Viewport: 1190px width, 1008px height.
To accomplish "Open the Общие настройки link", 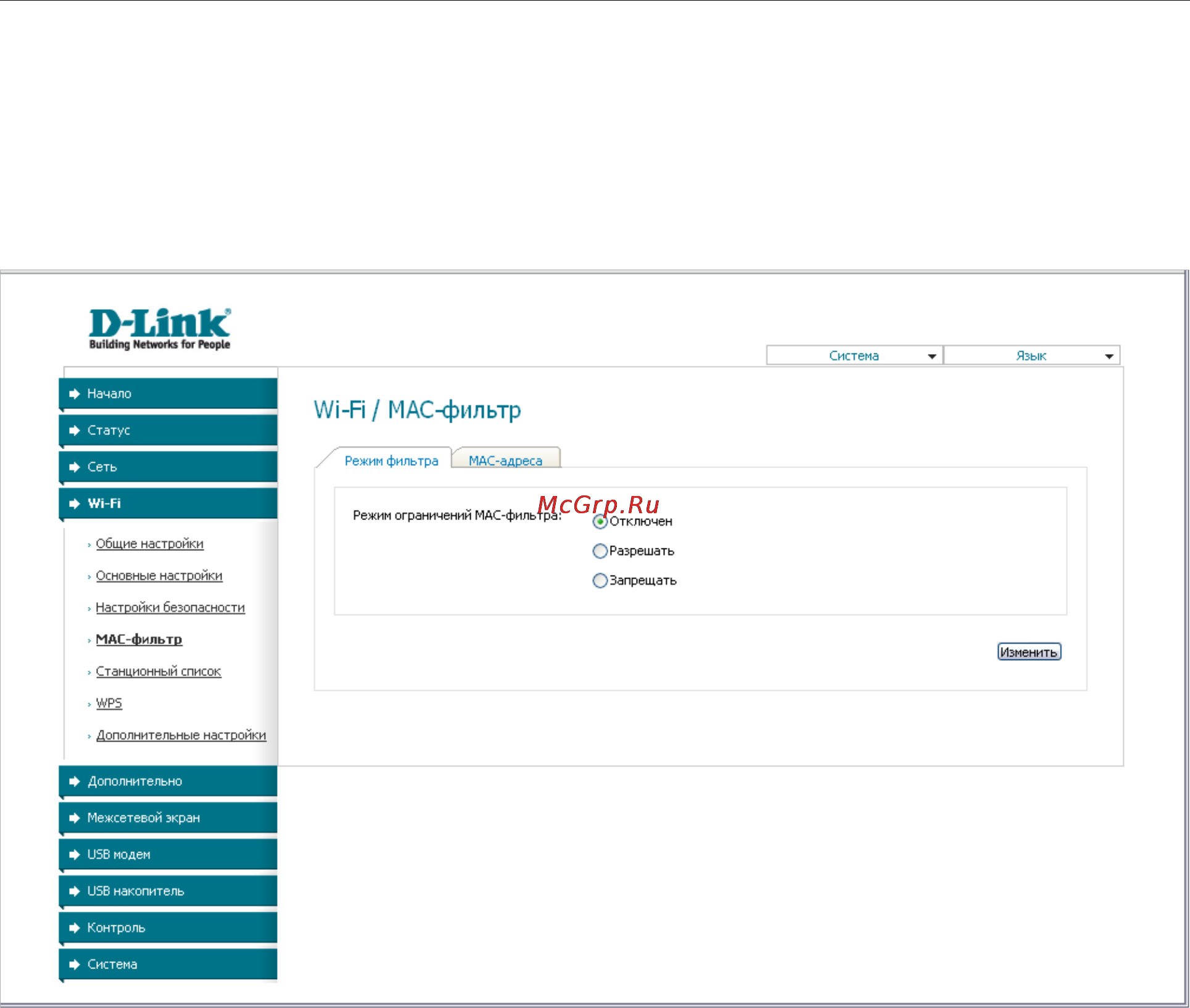I will coord(149,543).
